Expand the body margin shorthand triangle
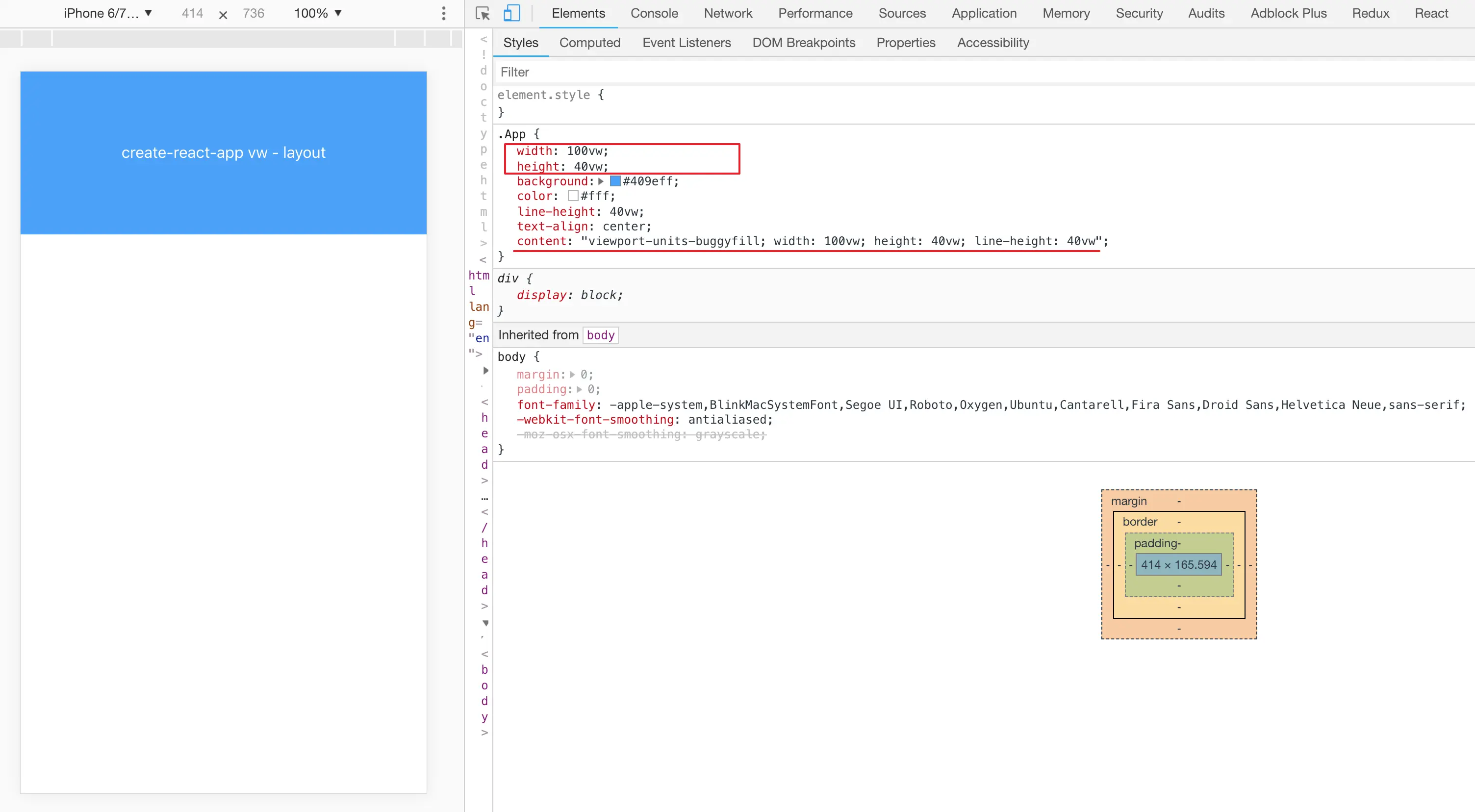 click(572, 375)
